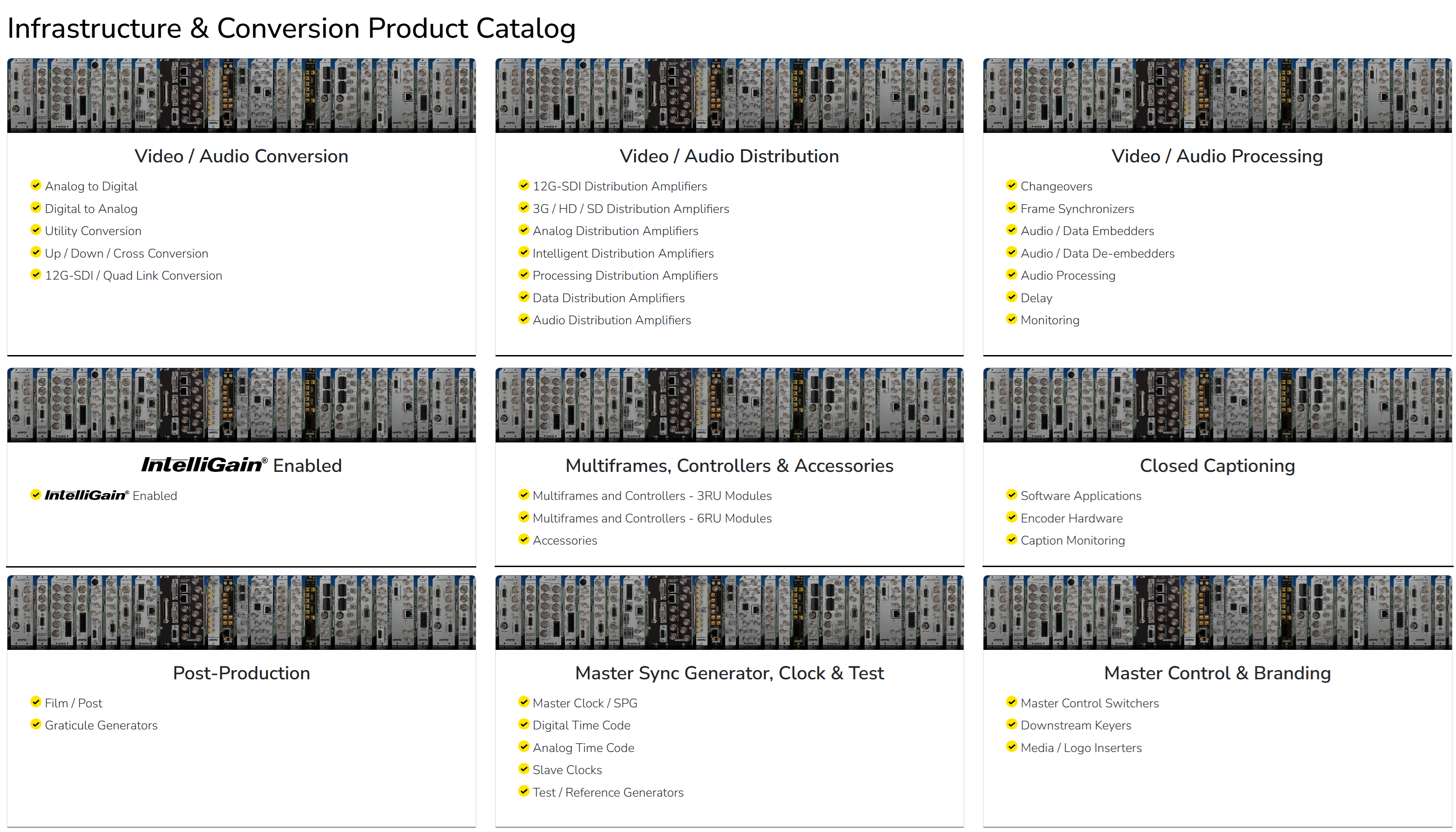
Task: Open Master Clock / SPG
Action: click(585, 703)
